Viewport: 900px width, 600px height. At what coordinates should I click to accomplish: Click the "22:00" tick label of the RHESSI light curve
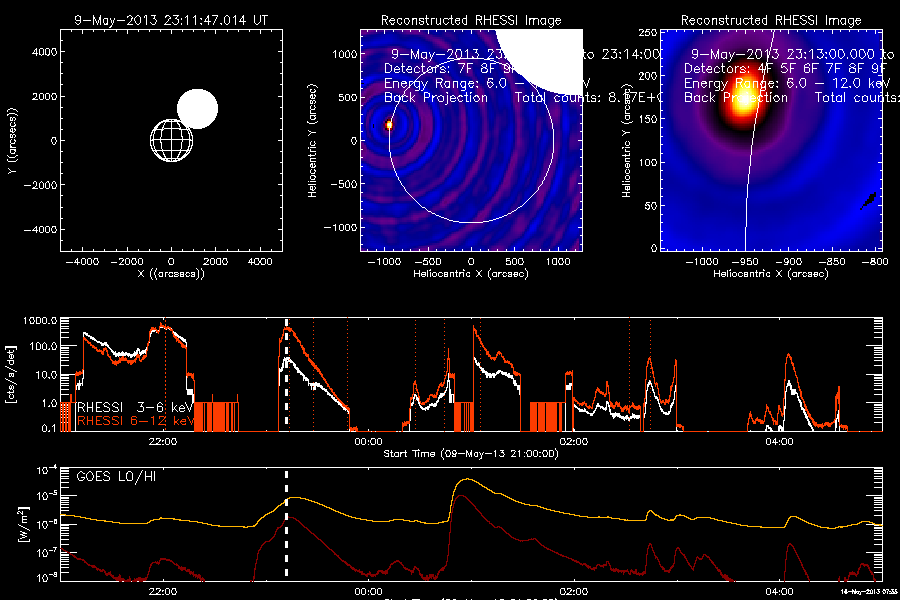163,442
